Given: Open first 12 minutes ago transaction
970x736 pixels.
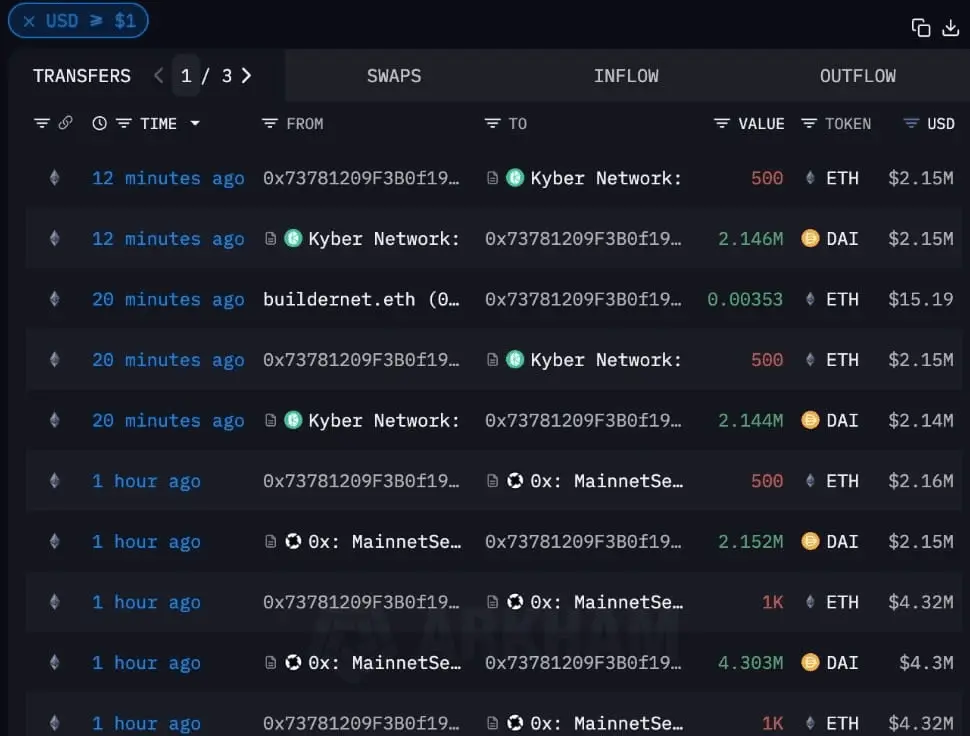Looking at the screenshot, I should coord(168,178).
